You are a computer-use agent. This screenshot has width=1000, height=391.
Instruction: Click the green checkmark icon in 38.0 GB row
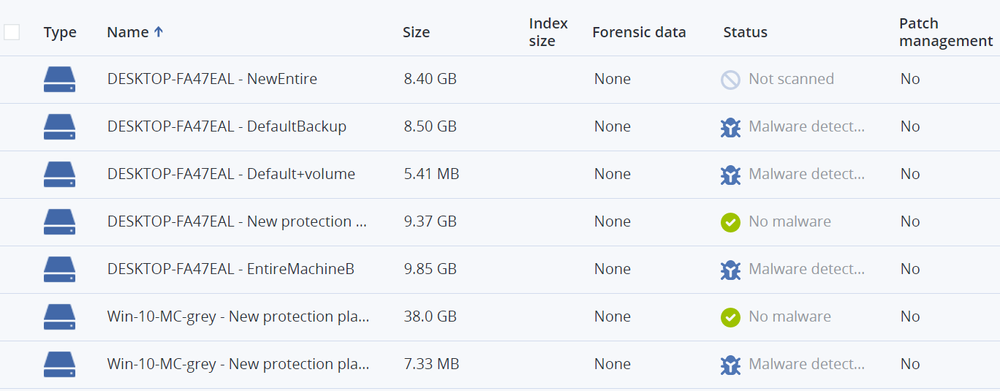(x=730, y=317)
